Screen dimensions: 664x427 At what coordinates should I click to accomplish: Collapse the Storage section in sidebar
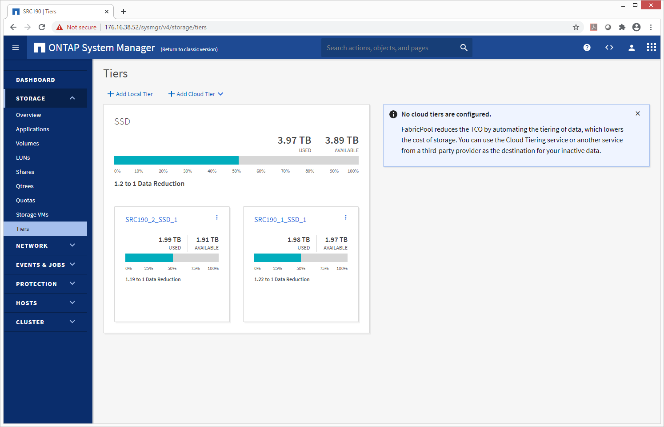tap(72, 98)
